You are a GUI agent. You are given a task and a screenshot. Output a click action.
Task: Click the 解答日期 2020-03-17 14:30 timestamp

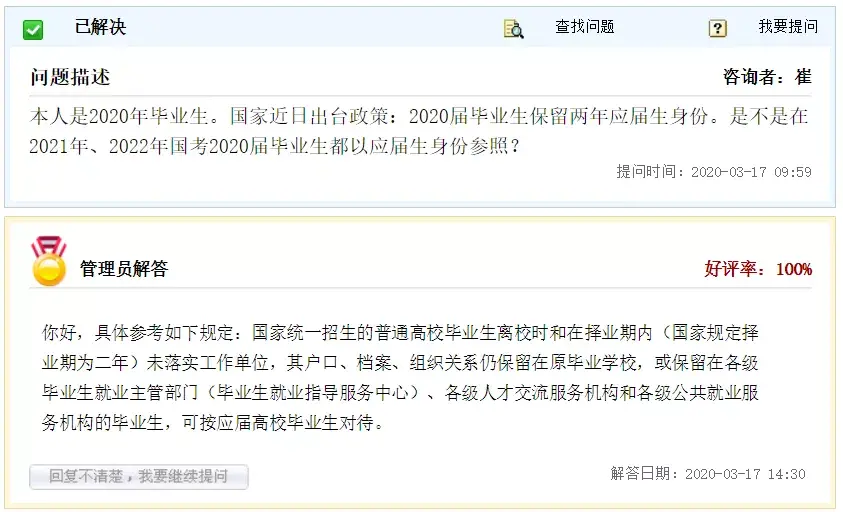click(708, 474)
